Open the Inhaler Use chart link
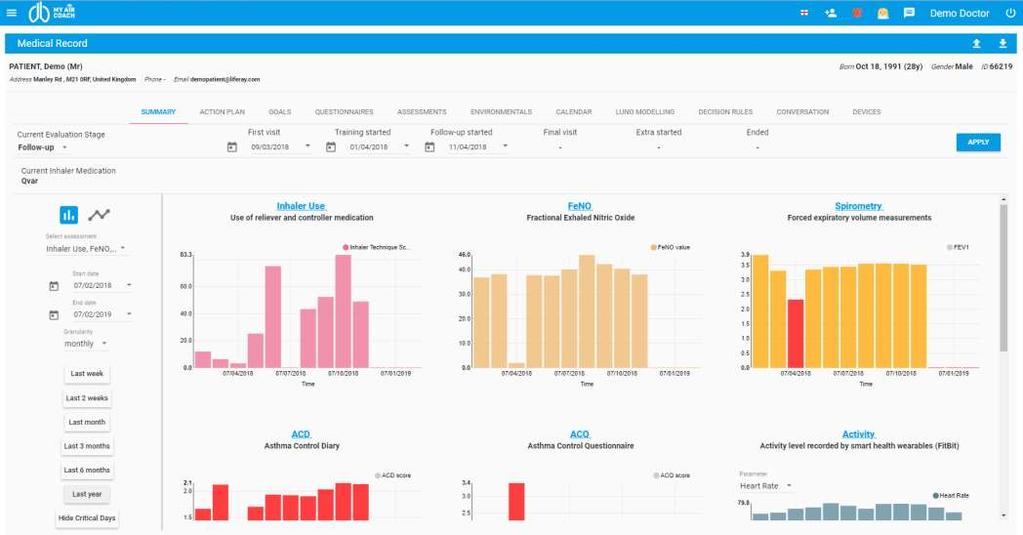1023x535 pixels. click(301, 206)
